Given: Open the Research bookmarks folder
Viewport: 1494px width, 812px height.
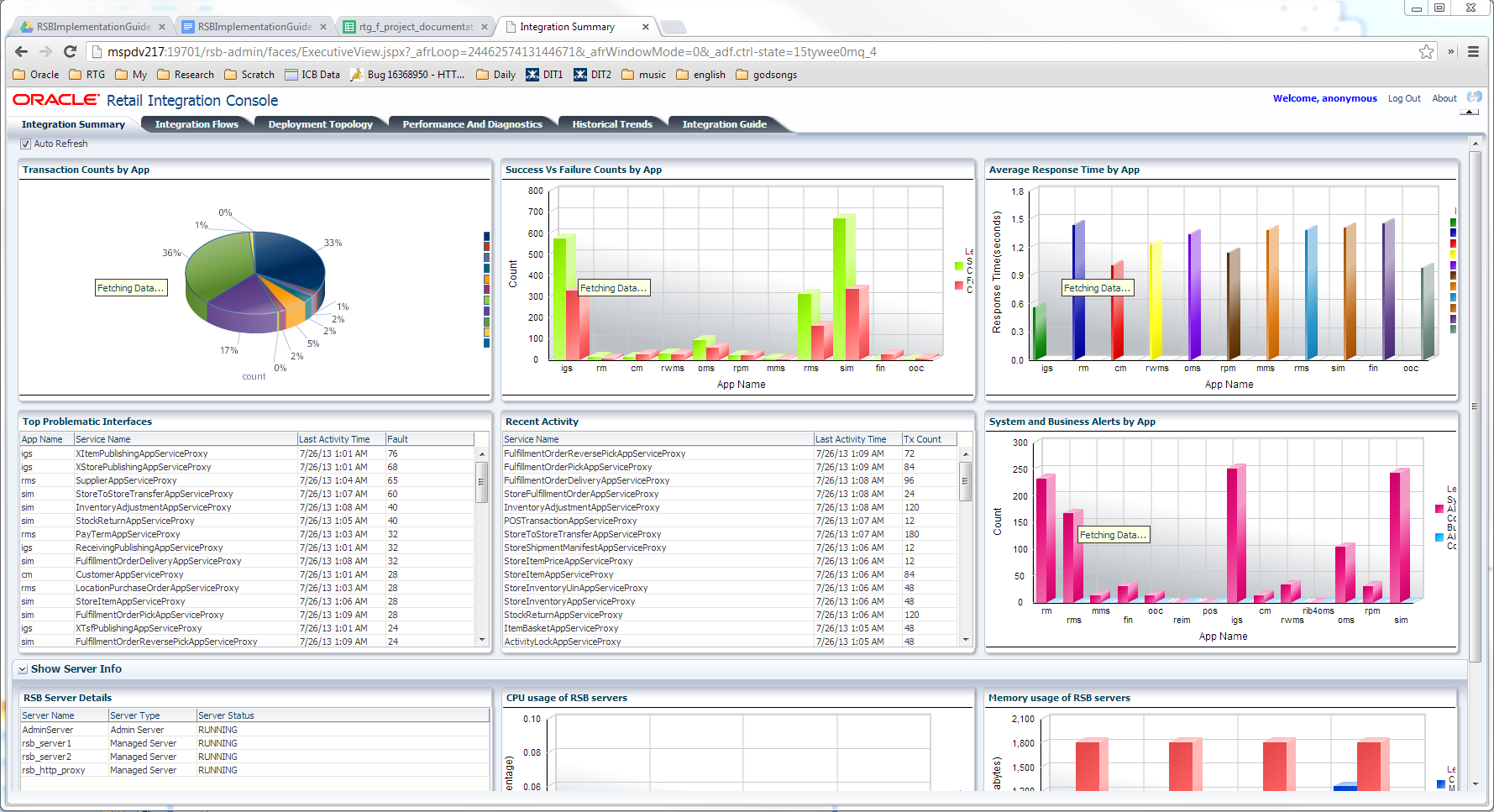Looking at the screenshot, I should pyautogui.click(x=186, y=75).
